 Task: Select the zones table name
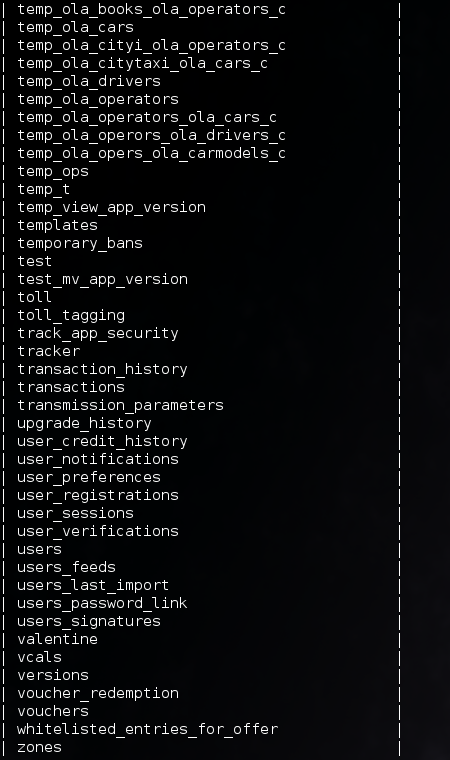coord(40,747)
